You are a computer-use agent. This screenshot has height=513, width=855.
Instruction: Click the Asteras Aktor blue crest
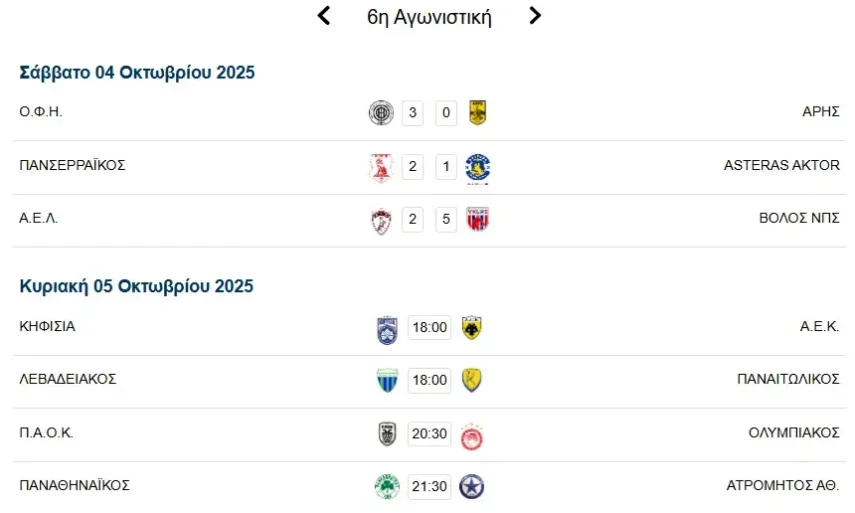[x=478, y=167]
